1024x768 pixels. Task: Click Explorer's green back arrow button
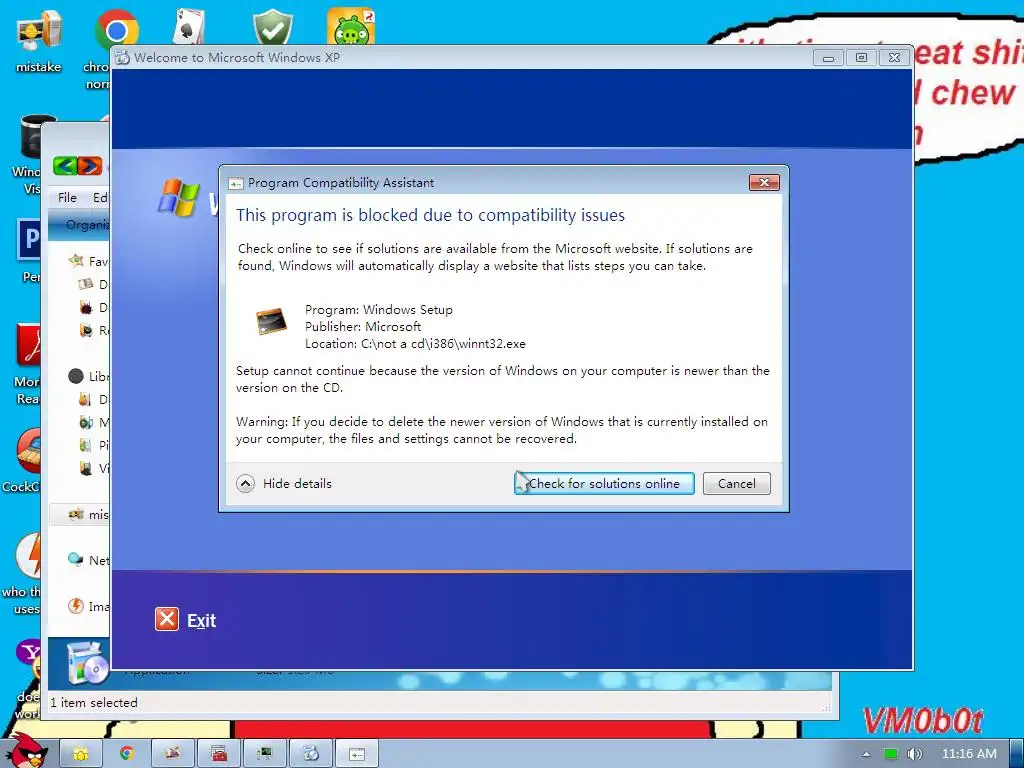pos(65,166)
